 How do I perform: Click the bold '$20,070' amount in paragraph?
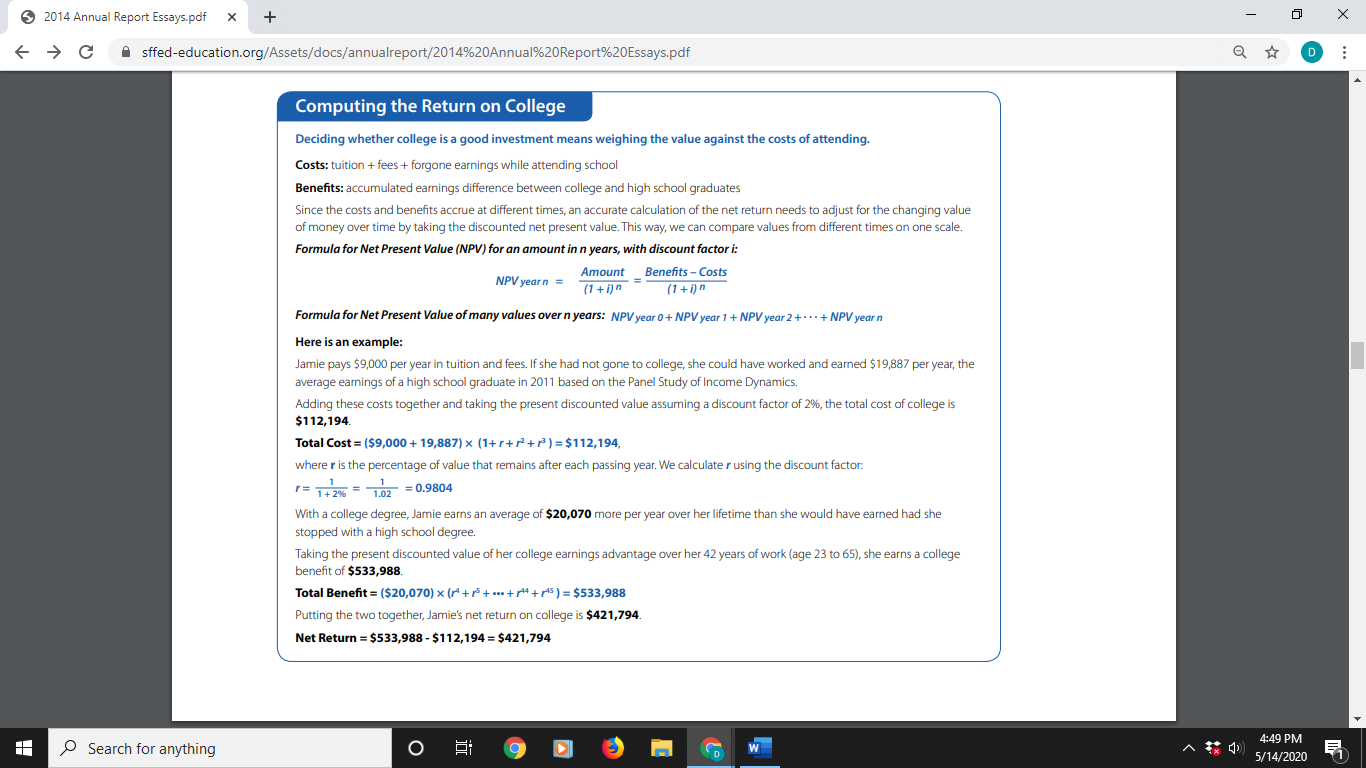point(569,513)
